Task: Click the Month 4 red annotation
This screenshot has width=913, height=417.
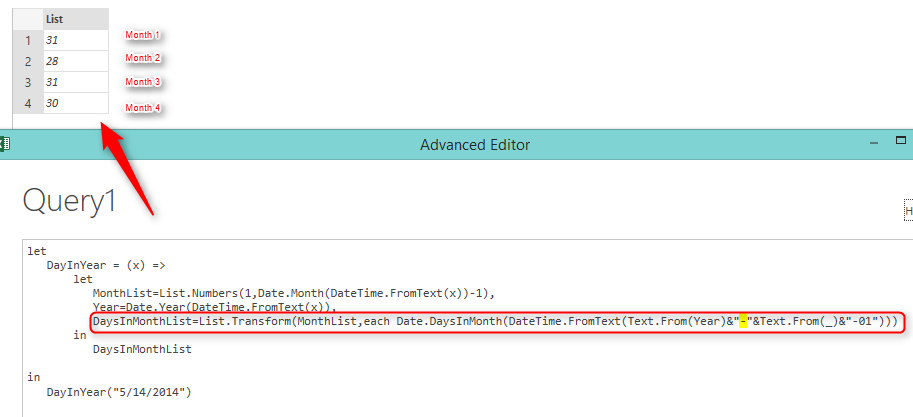Action: pyautogui.click(x=143, y=108)
